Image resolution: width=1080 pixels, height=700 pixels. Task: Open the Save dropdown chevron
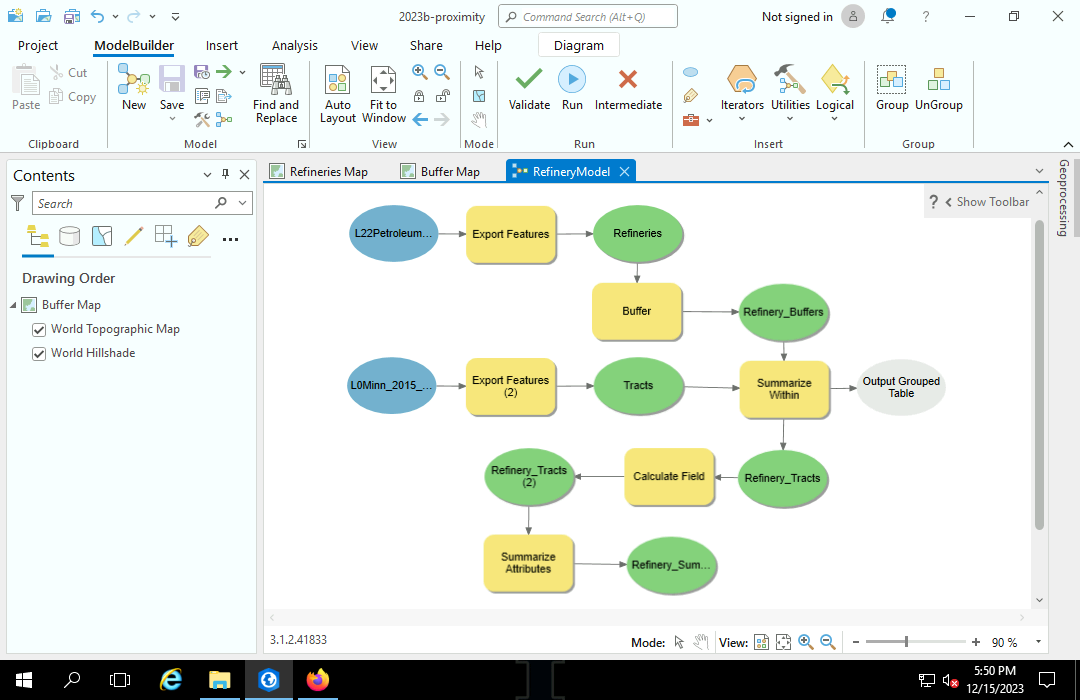(172, 117)
